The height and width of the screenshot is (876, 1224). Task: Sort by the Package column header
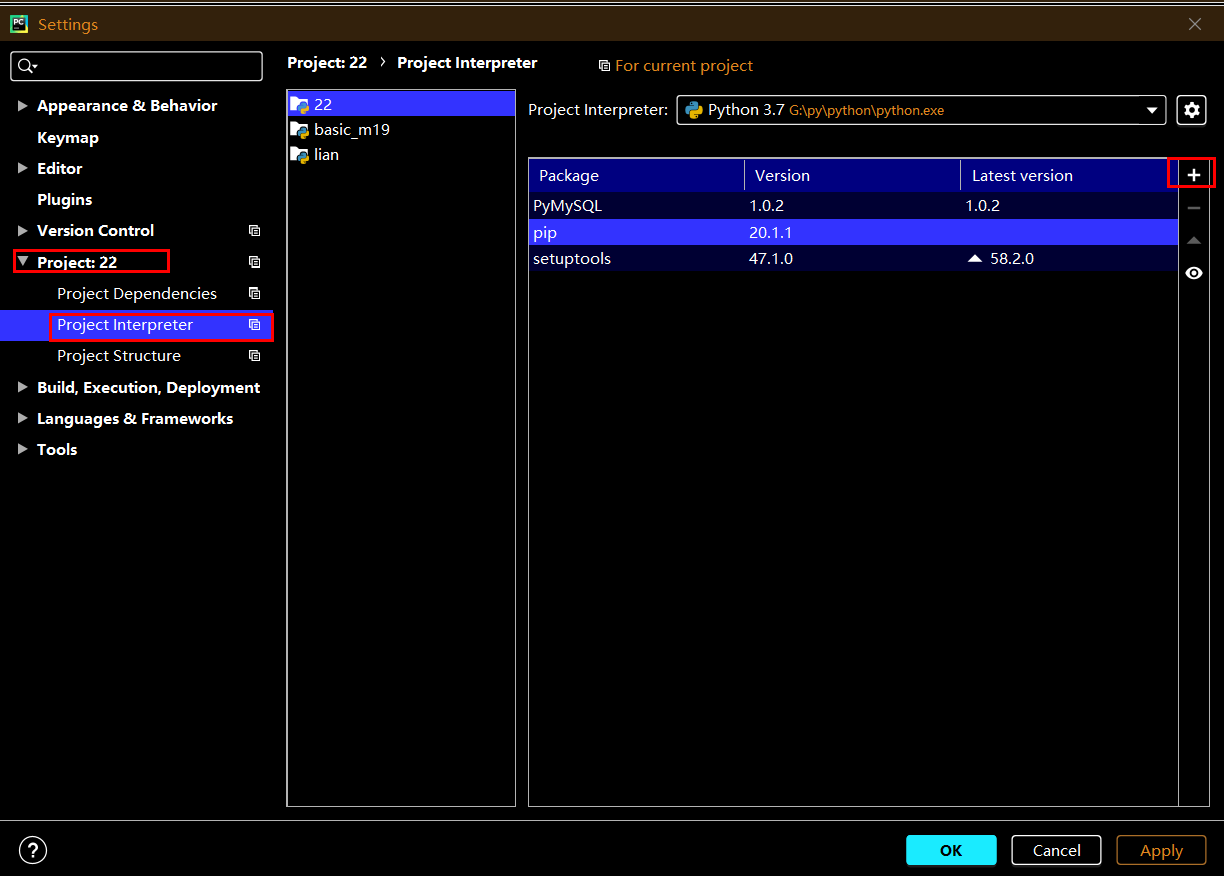pos(636,176)
